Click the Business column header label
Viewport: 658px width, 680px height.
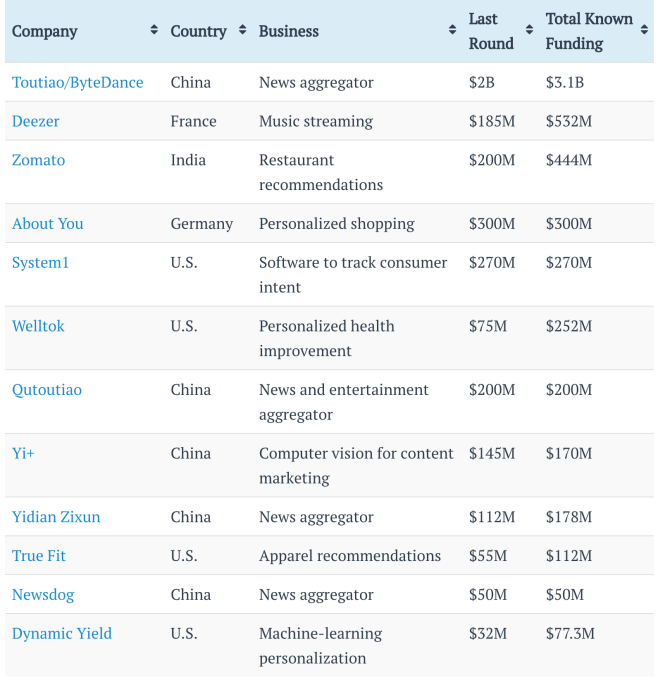coord(289,31)
